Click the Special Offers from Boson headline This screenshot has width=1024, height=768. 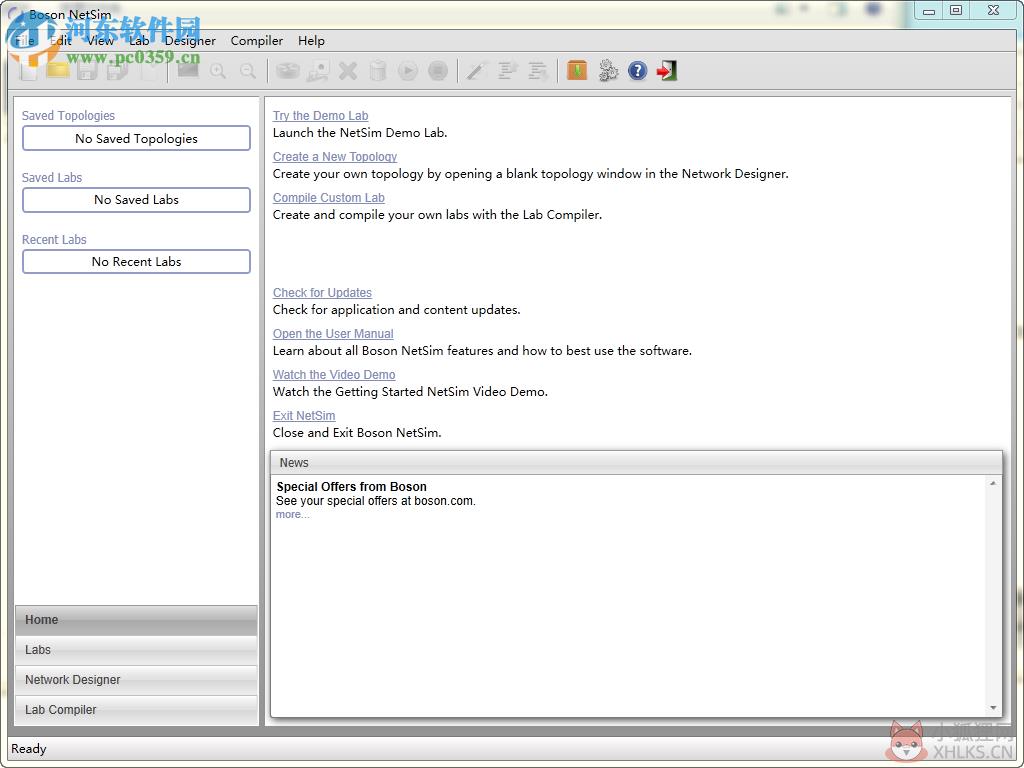(351, 487)
